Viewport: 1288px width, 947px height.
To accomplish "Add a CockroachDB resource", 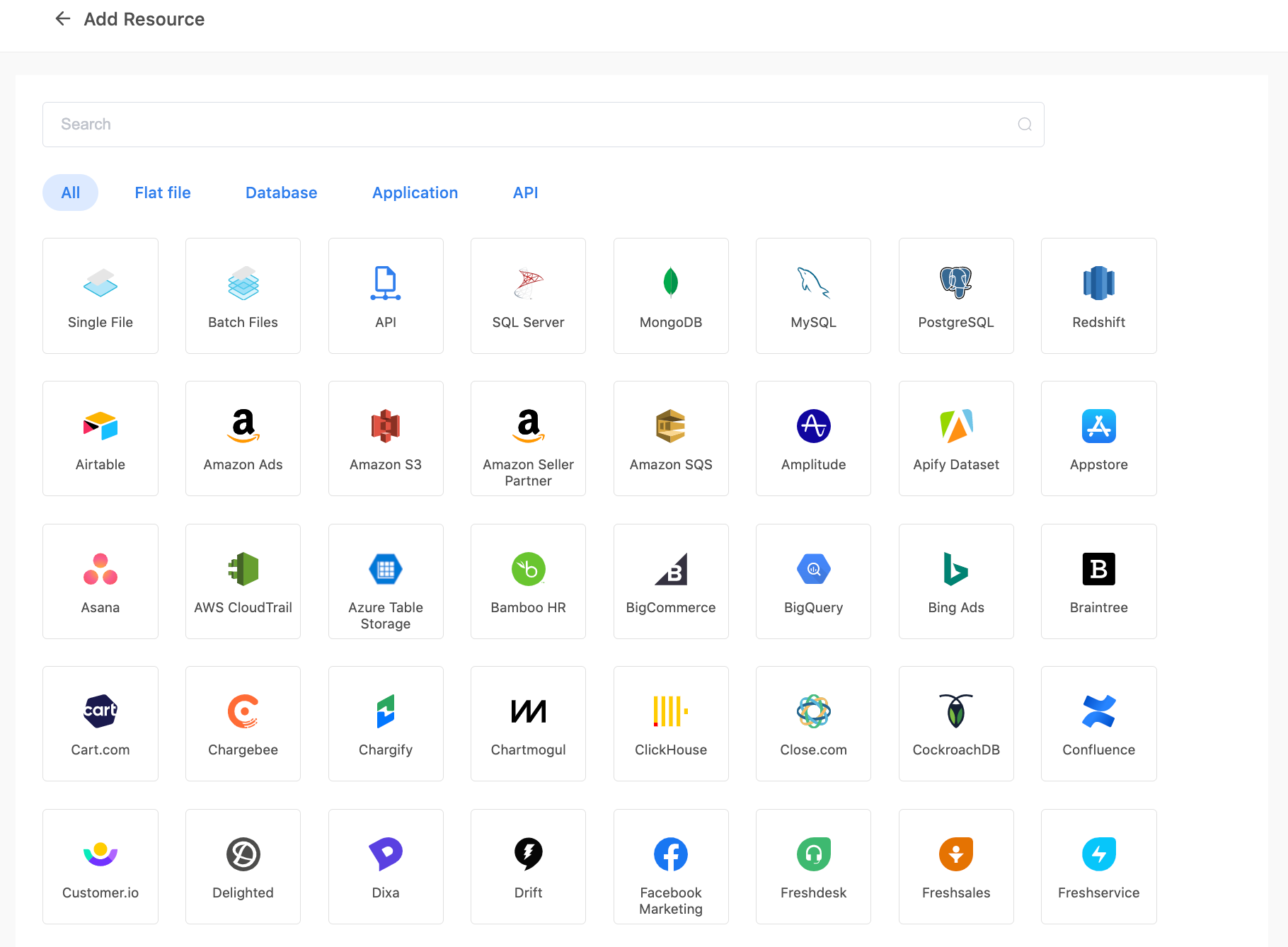I will coord(956,724).
